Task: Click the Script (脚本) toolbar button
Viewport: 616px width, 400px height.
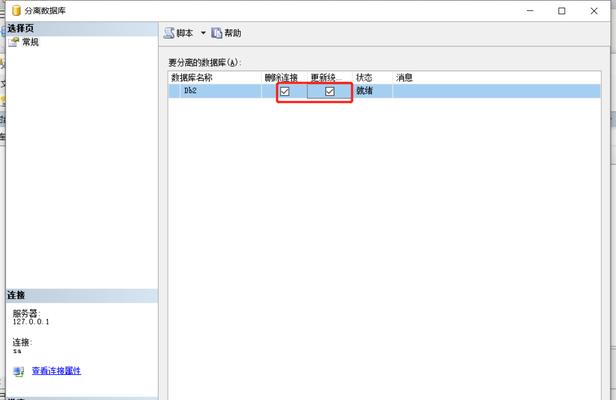Action: click(179, 33)
